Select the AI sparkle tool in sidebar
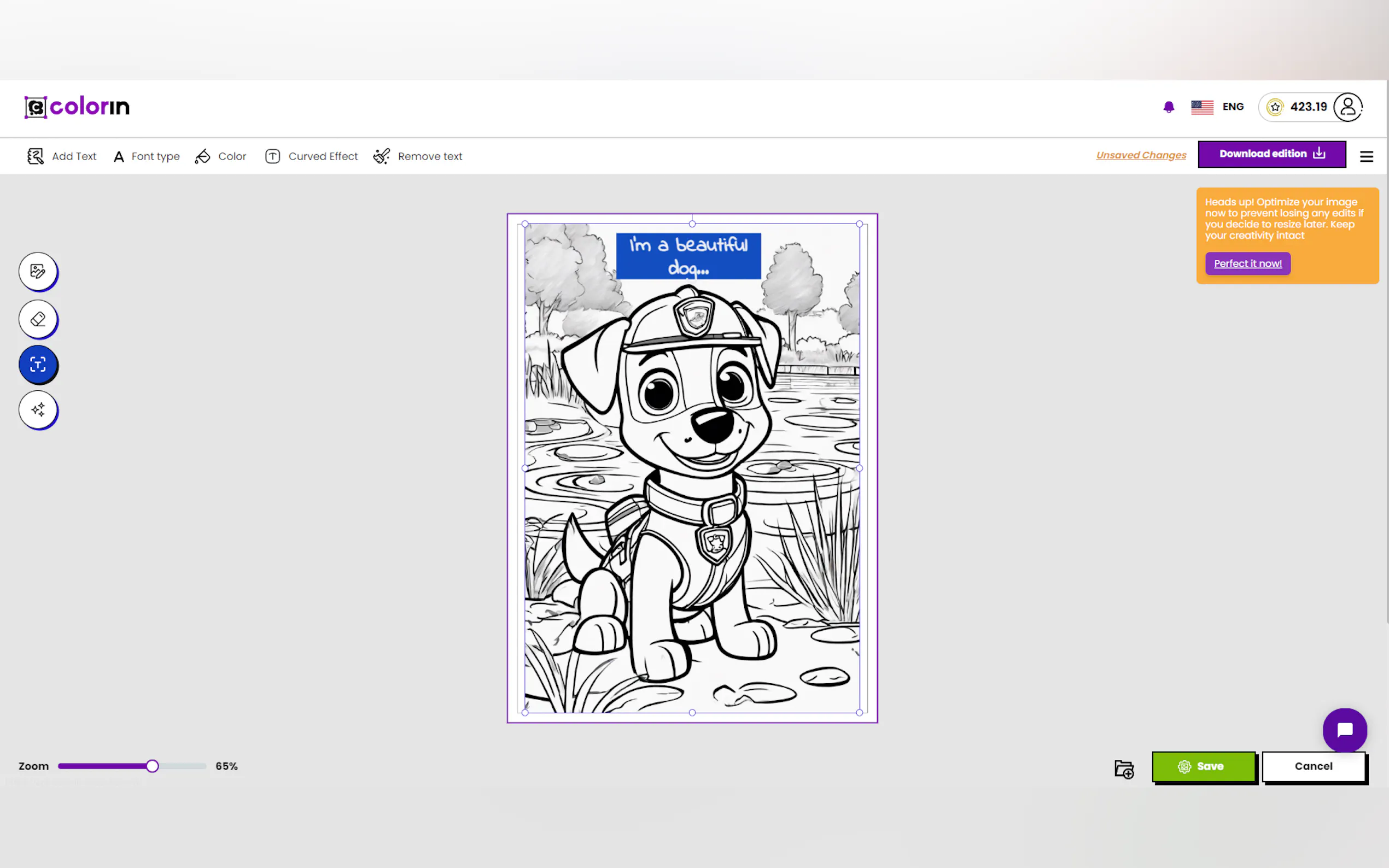This screenshot has height=868, width=1389. pos(38,409)
